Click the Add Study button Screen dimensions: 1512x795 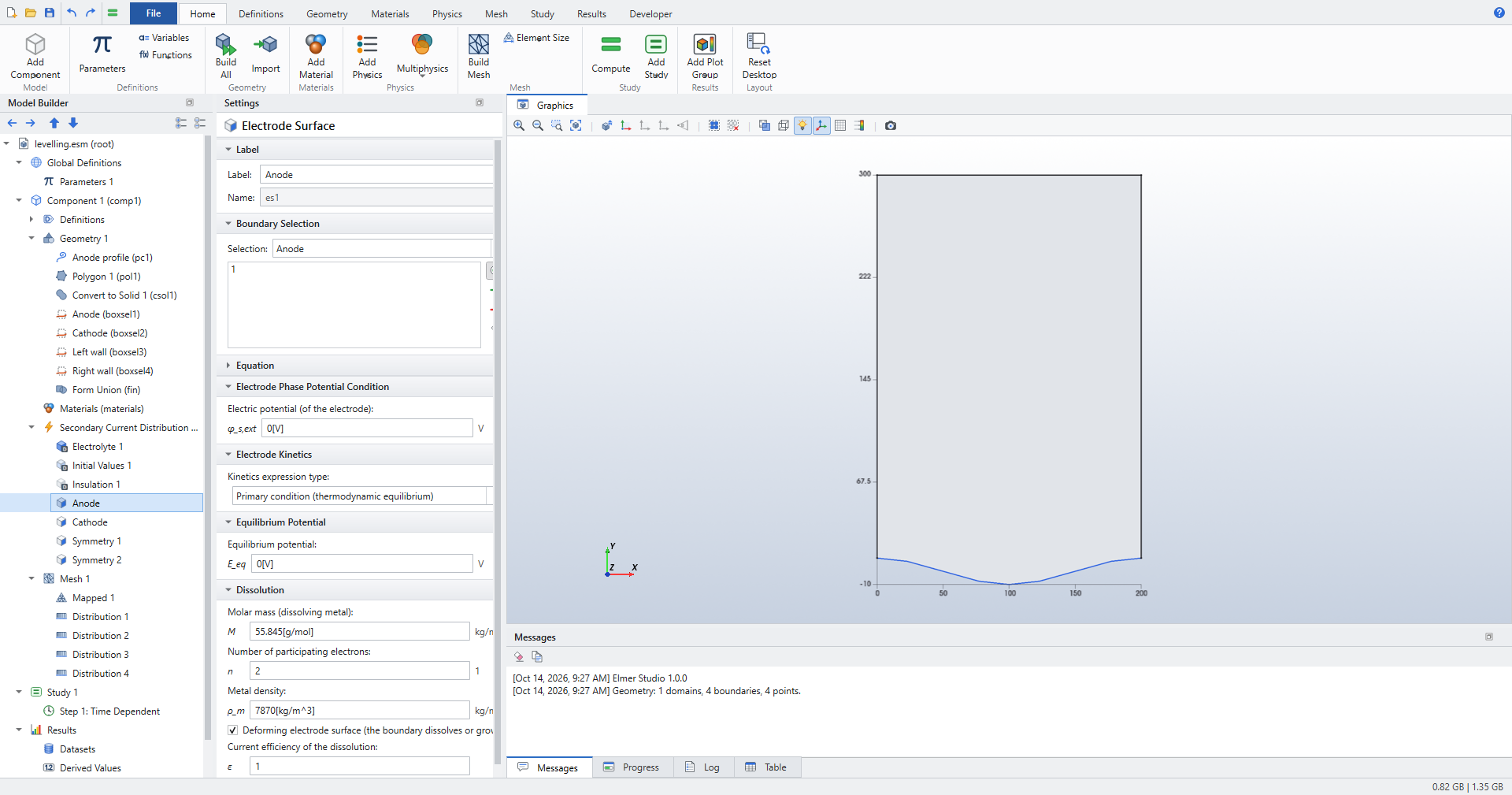656,56
